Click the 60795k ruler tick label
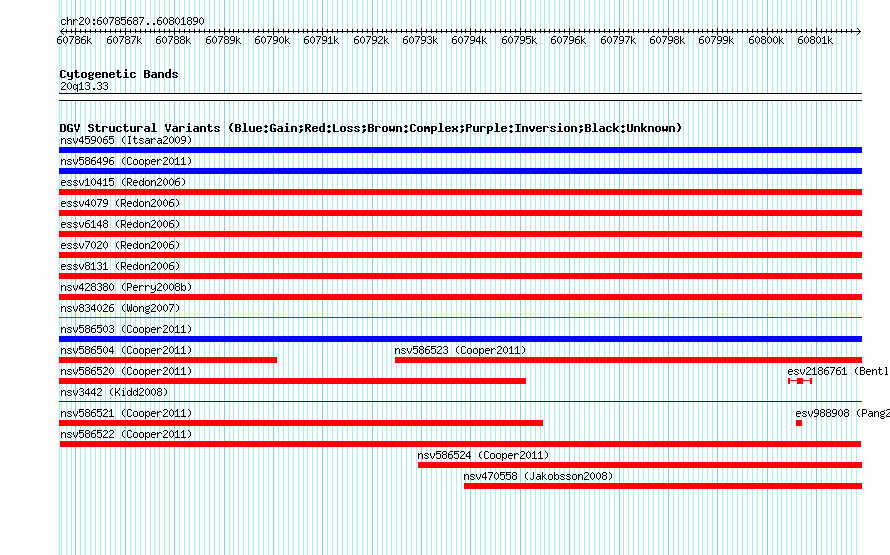The height and width of the screenshot is (555, 890). (519, 40)
